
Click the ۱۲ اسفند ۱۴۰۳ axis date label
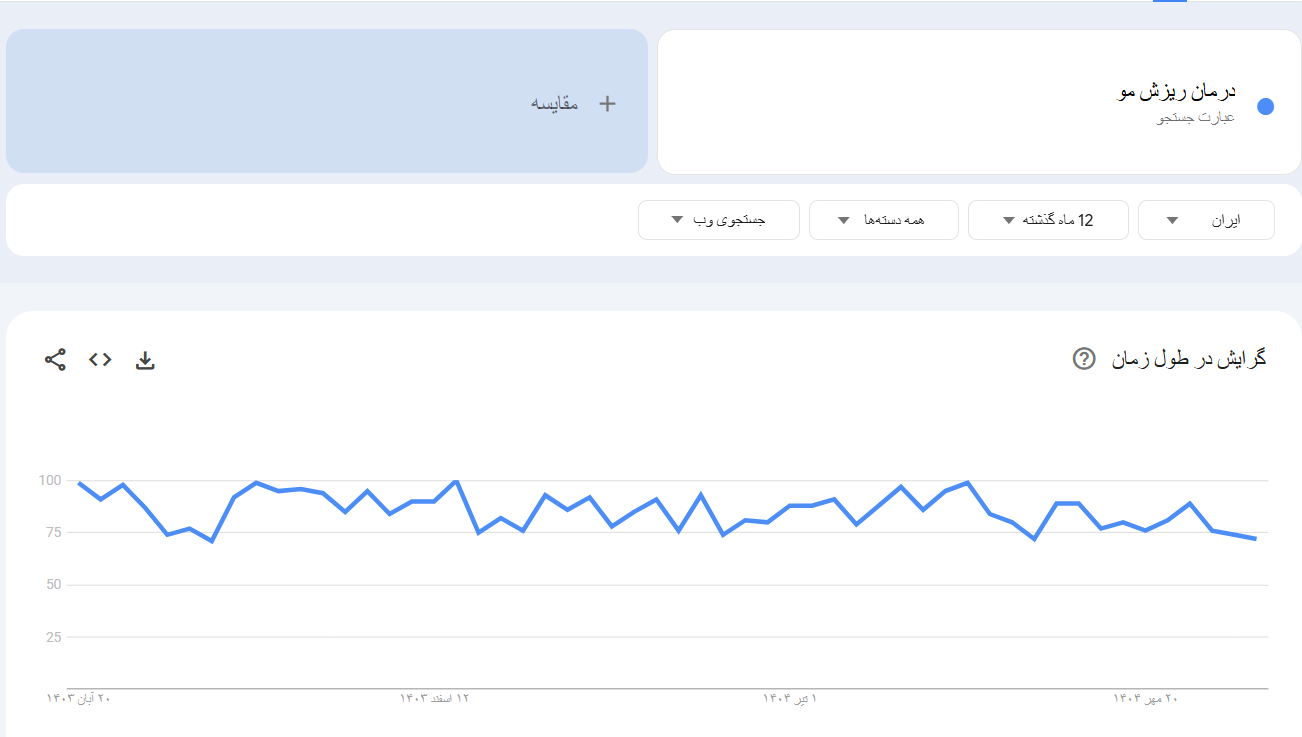[x=434, y=698]
